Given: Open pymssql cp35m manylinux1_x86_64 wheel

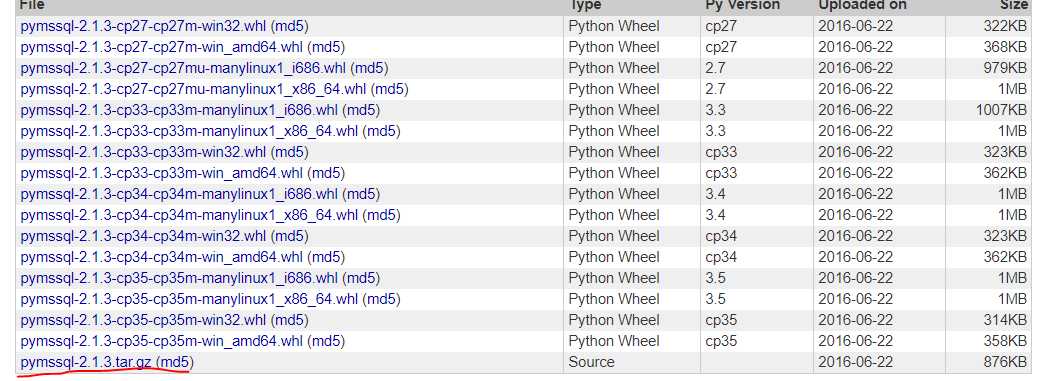Looking at the screenshot, I should point(190,299).
